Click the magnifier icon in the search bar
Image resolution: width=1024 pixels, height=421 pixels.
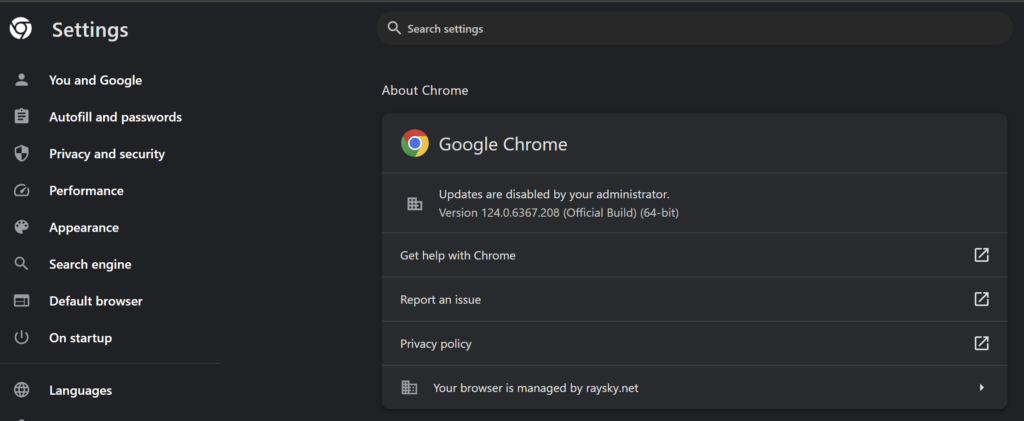point(394,28)
